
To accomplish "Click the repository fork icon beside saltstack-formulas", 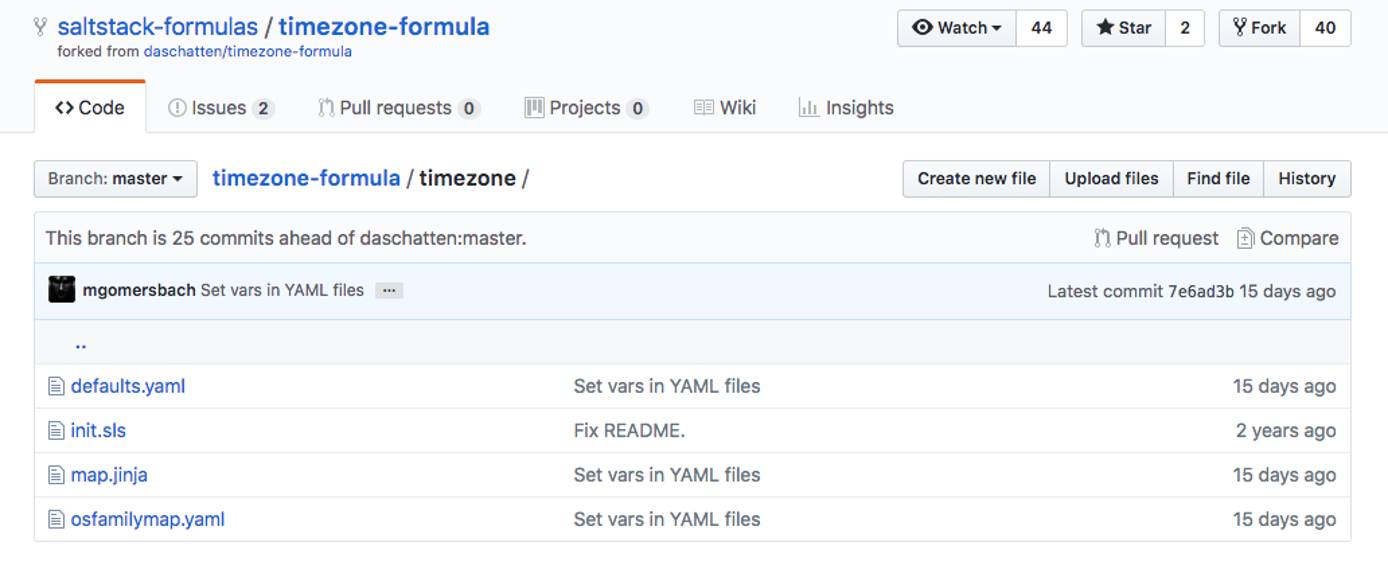I will 40,27.
